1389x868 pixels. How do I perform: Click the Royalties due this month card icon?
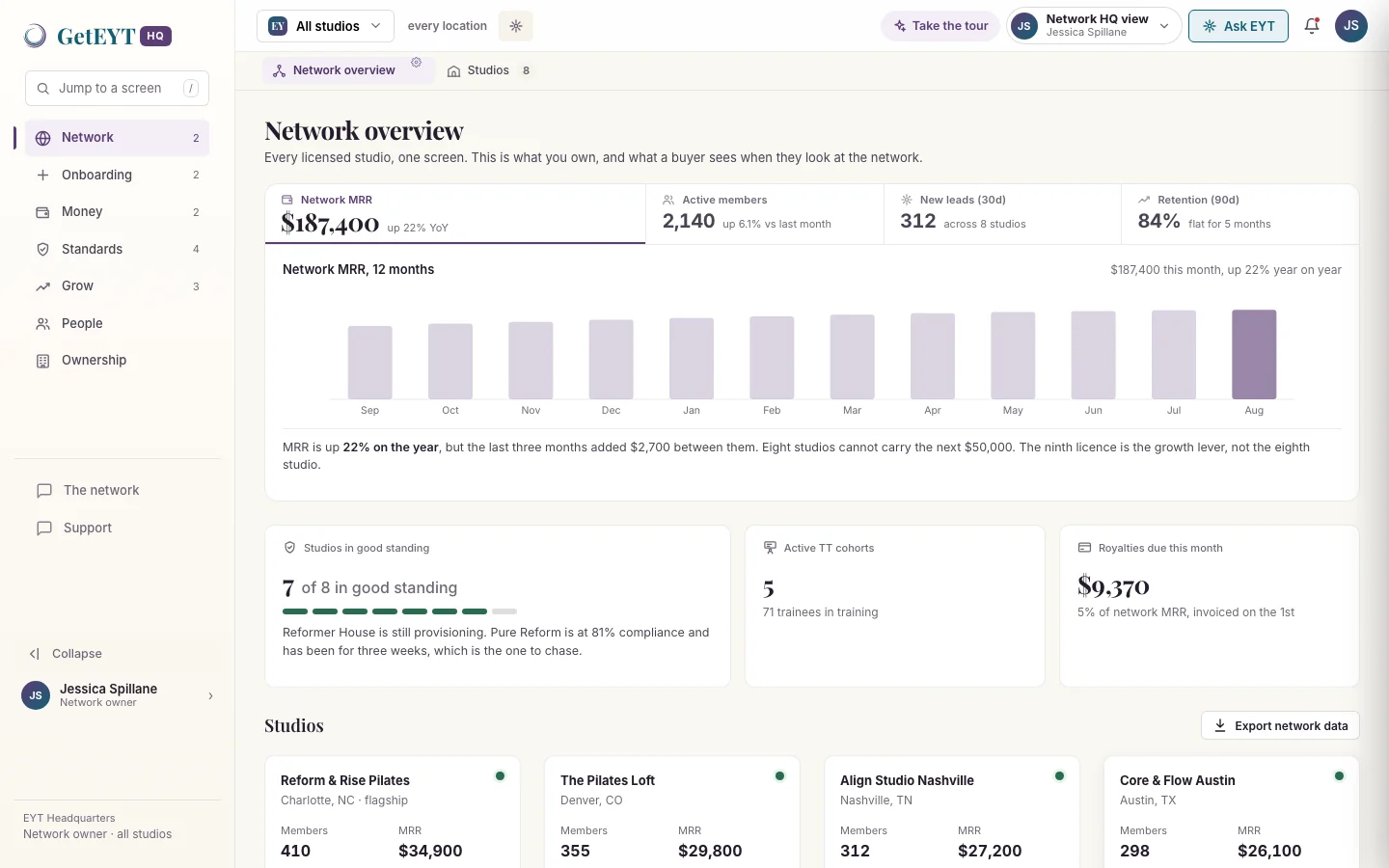1084,548
